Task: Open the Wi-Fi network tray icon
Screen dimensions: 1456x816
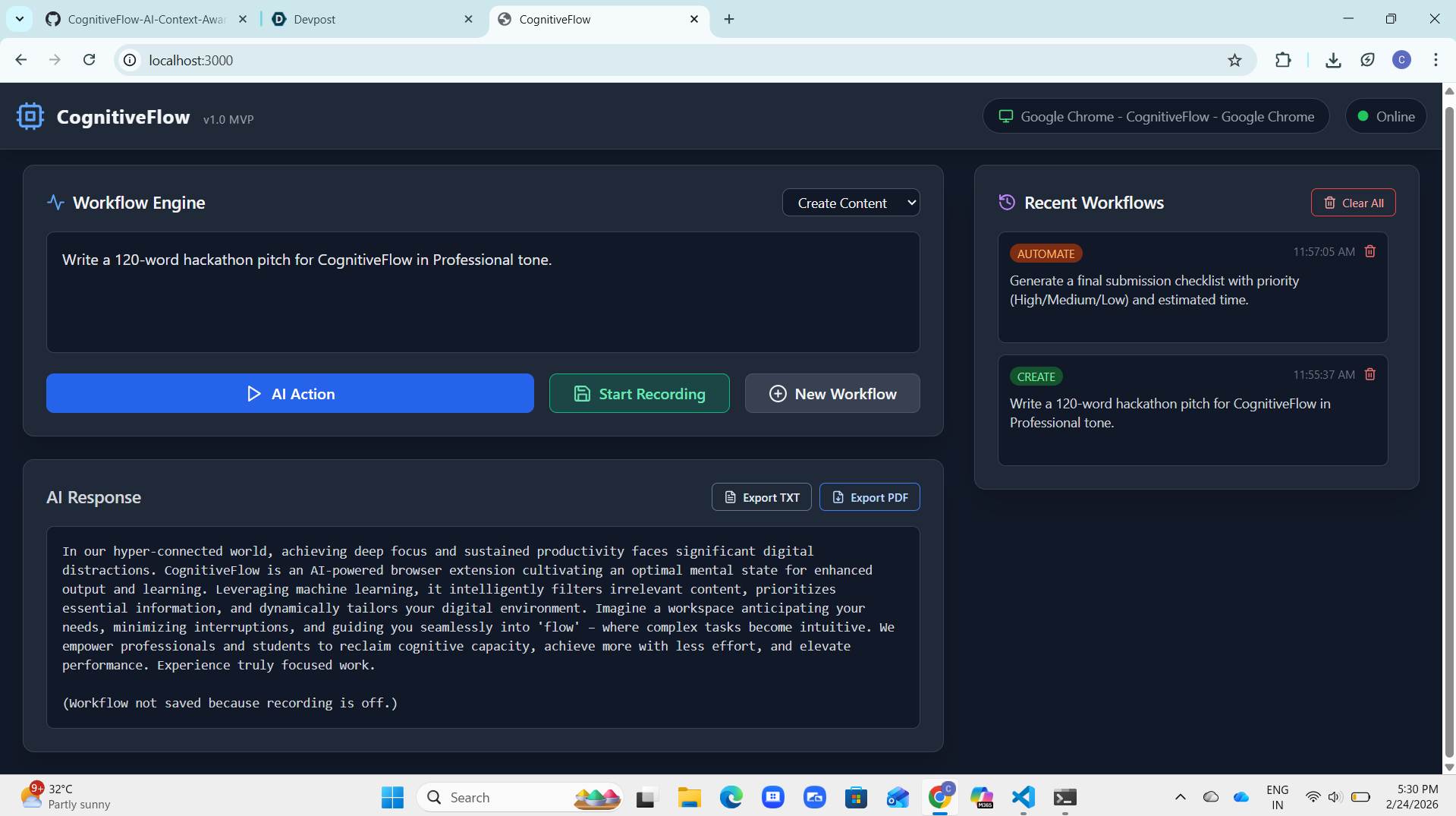Action: pyautogui.click(x=1313, y=797)
